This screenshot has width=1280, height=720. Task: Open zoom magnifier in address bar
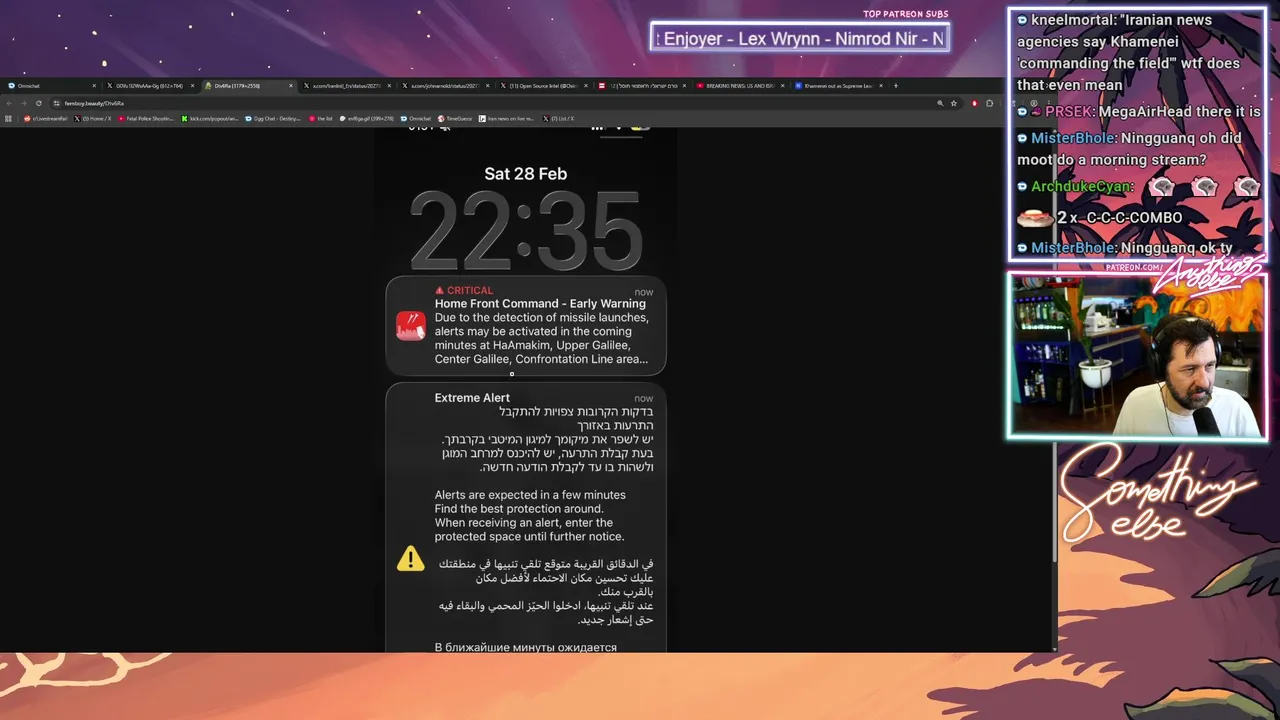(940, 103)
